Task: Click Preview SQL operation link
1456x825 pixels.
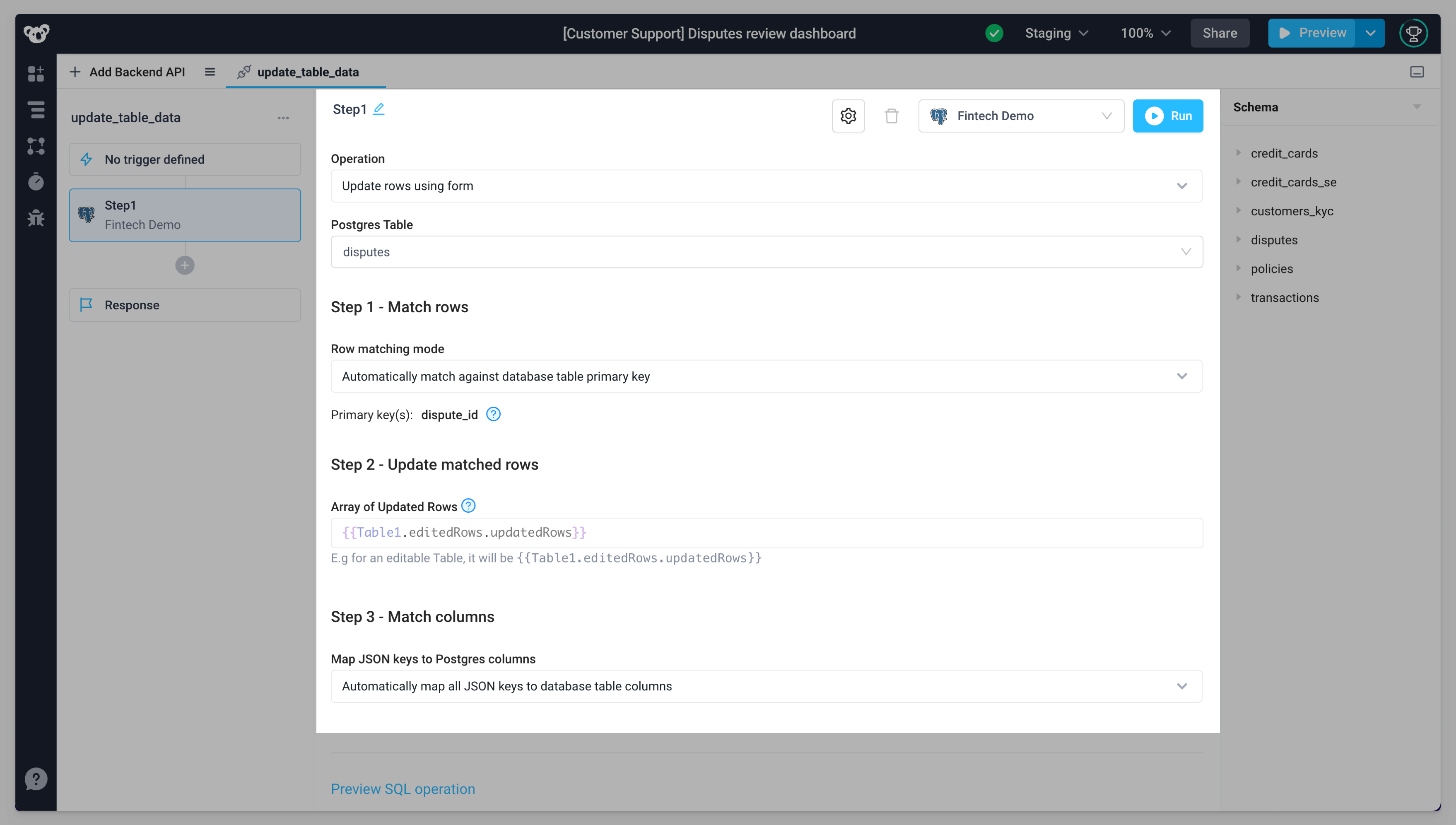Action: pyautogui.click(x=403, y=788)
